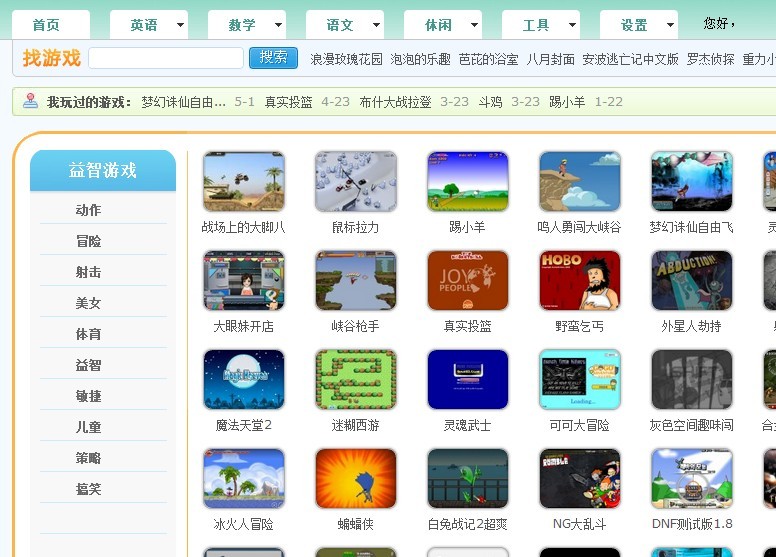776x557 pixels.
Task: Expand the 英语 dropdown arrow
Action: pos(180,25)
